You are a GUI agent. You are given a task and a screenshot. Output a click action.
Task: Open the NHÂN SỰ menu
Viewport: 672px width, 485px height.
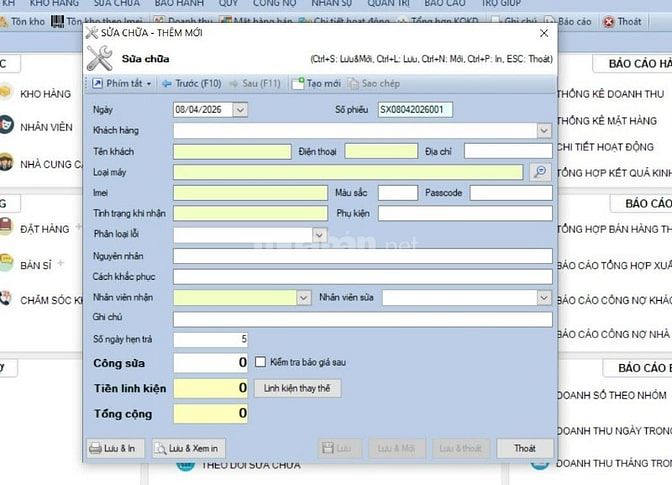(x=331, y=3)
